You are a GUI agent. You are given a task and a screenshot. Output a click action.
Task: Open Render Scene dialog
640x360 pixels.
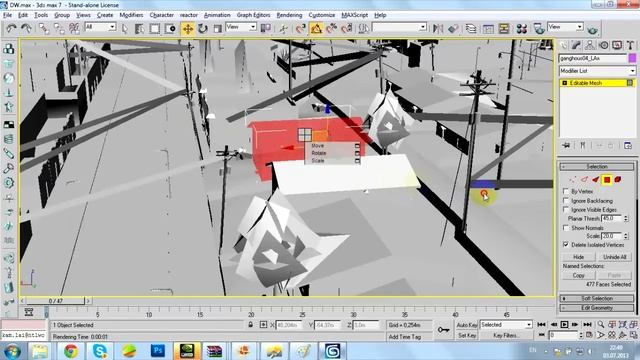539,28
